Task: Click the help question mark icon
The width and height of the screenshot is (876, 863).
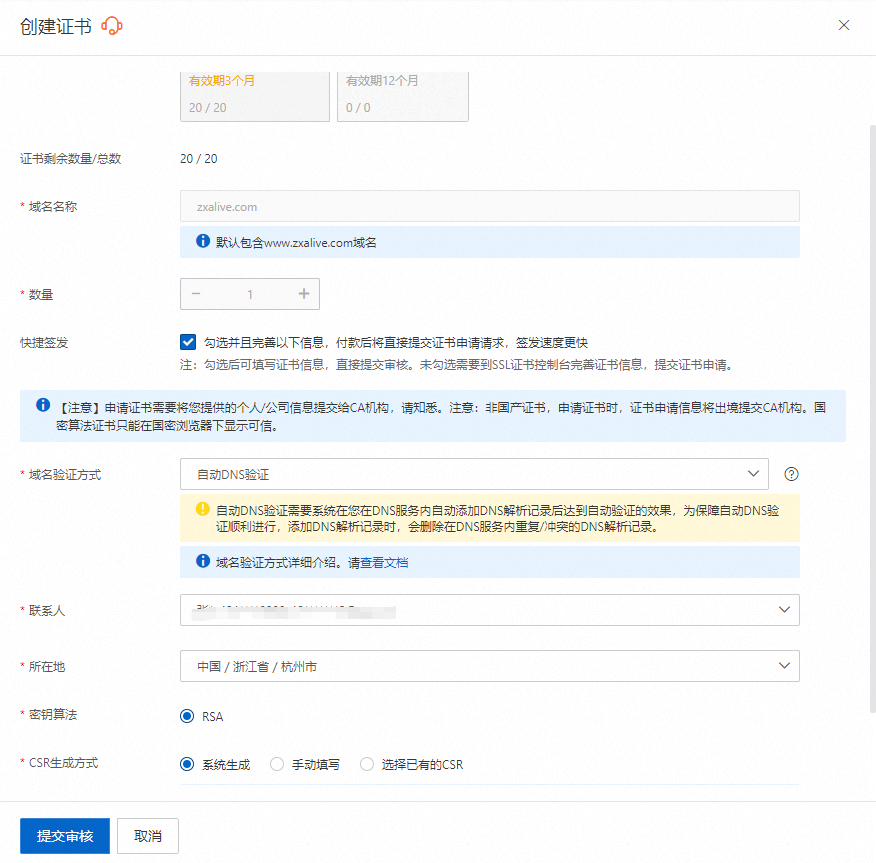Action: coord(791,474)
